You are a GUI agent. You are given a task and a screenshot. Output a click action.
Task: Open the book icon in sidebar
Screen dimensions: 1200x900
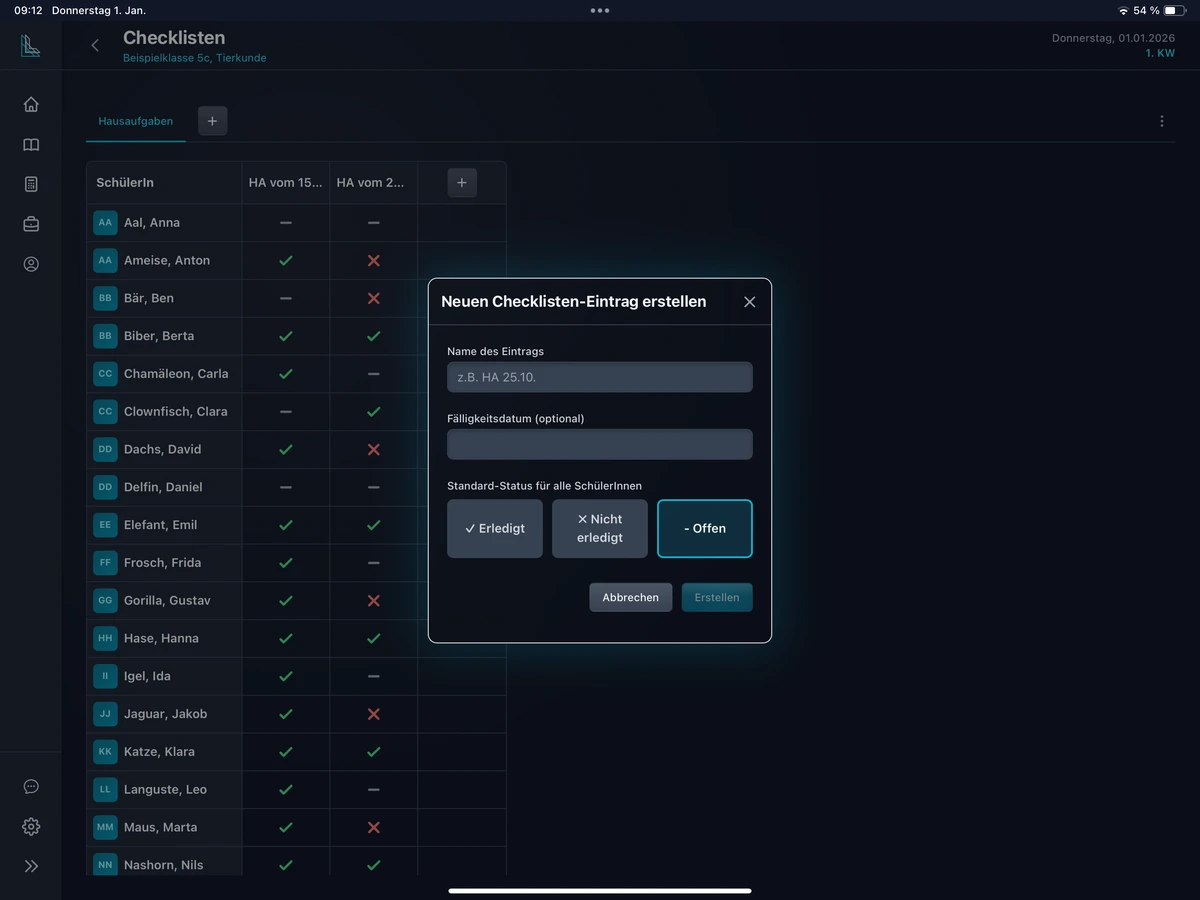click(31, 145)
